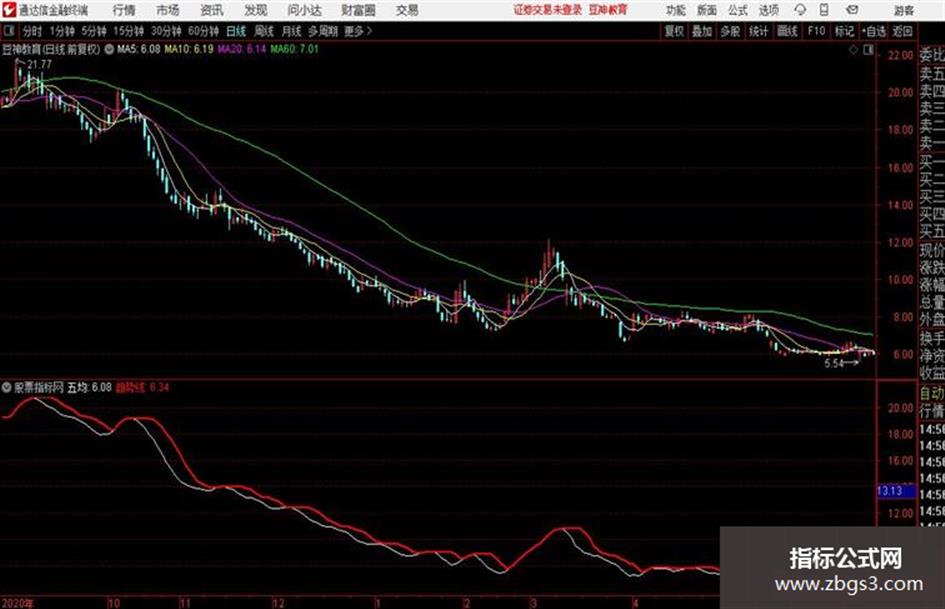Open the 财富圈 menu
This screenshot has height=609, width=945.
pos(359,10)
